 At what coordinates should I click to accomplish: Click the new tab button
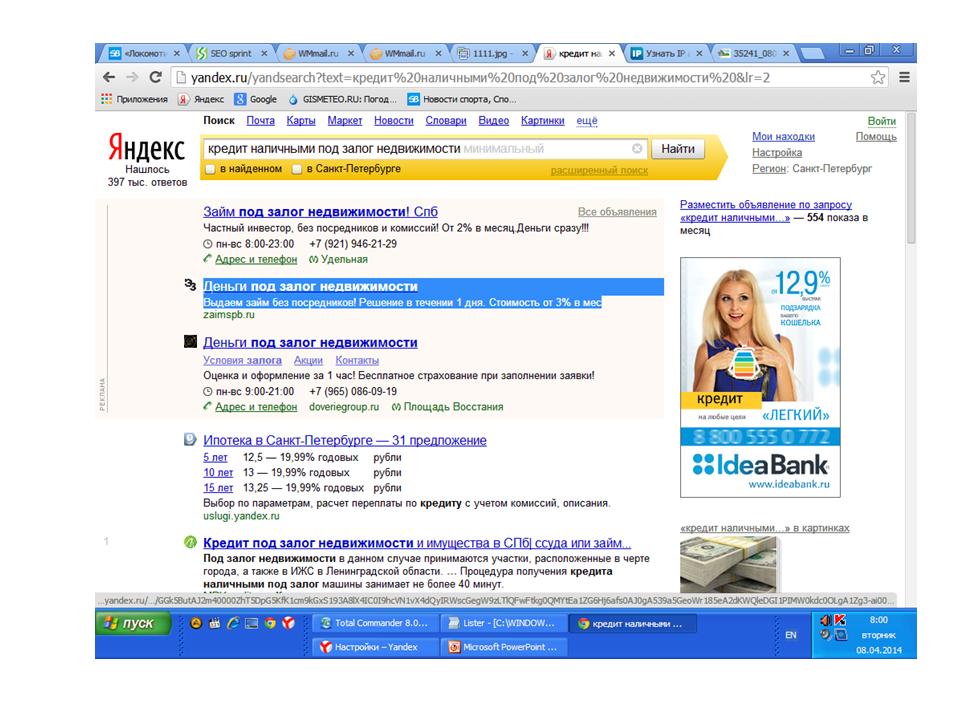tap(812, 54)
